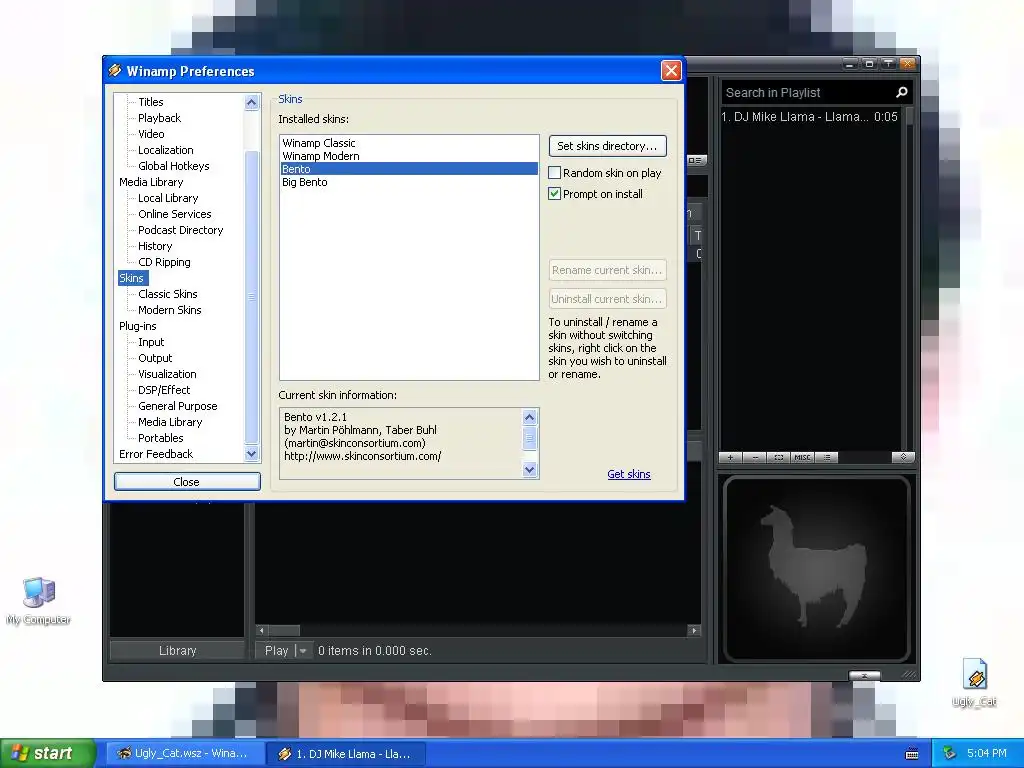Open DSP/Effect plug-ins page
Screen dimensions: 1024x768
pyautogui.click(x=164, y=390)
